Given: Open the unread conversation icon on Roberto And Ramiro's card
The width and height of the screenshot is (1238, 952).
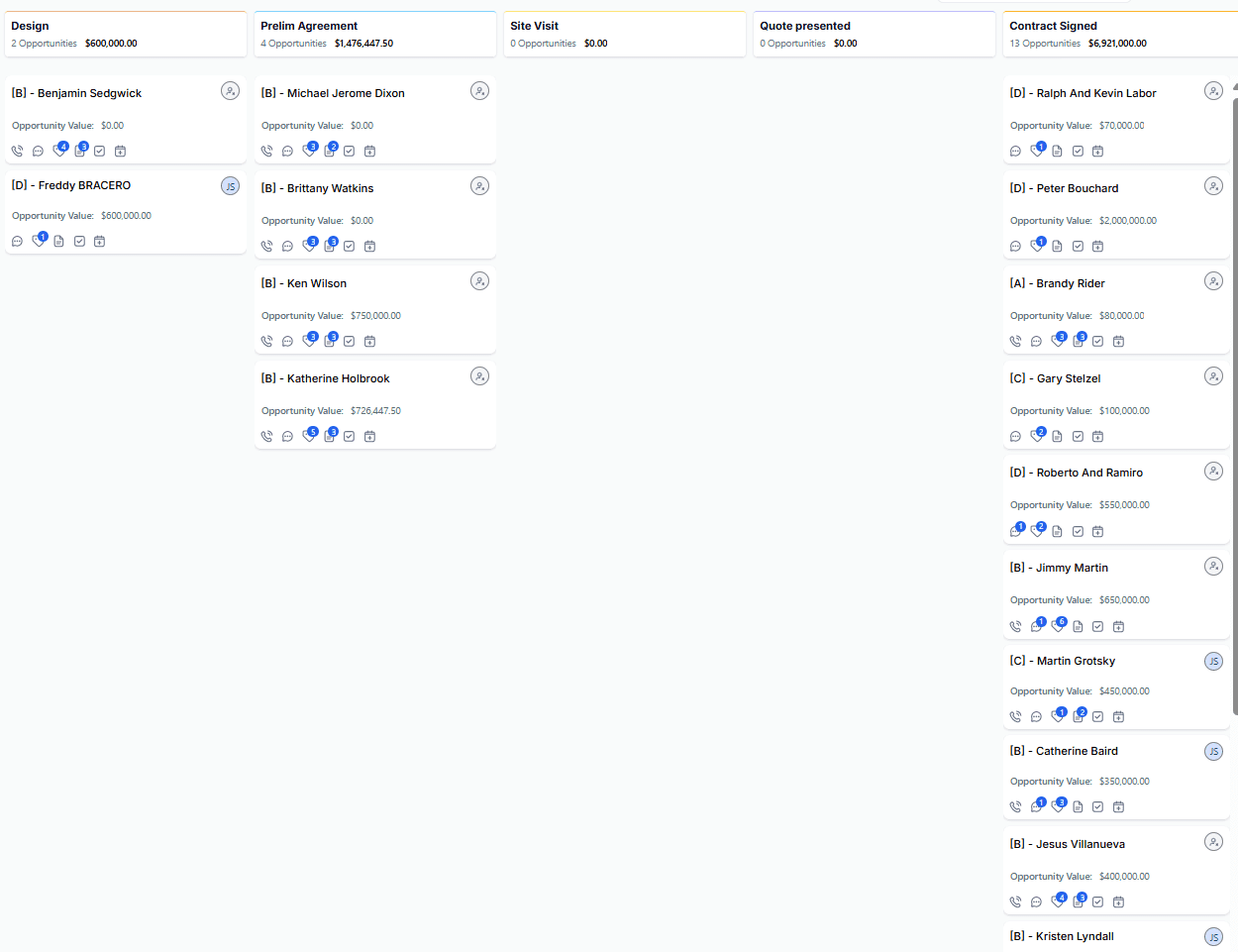Looking at the screenshot, I should pos(1016,531).
